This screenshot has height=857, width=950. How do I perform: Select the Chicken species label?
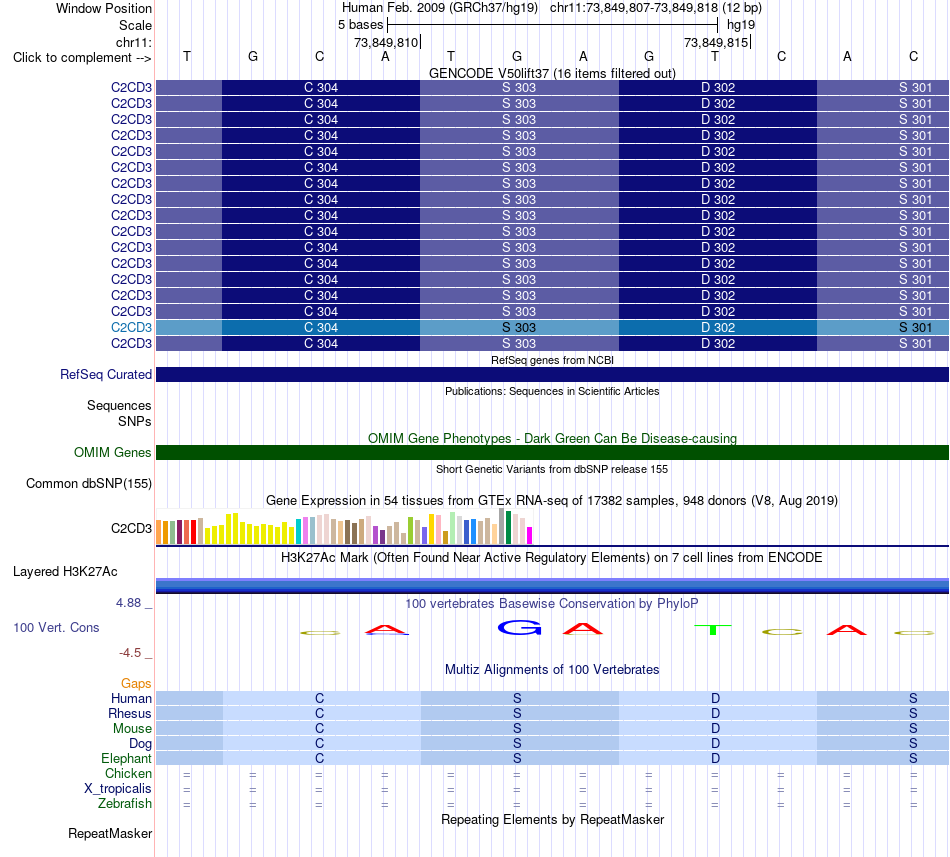tap(128, 773)
